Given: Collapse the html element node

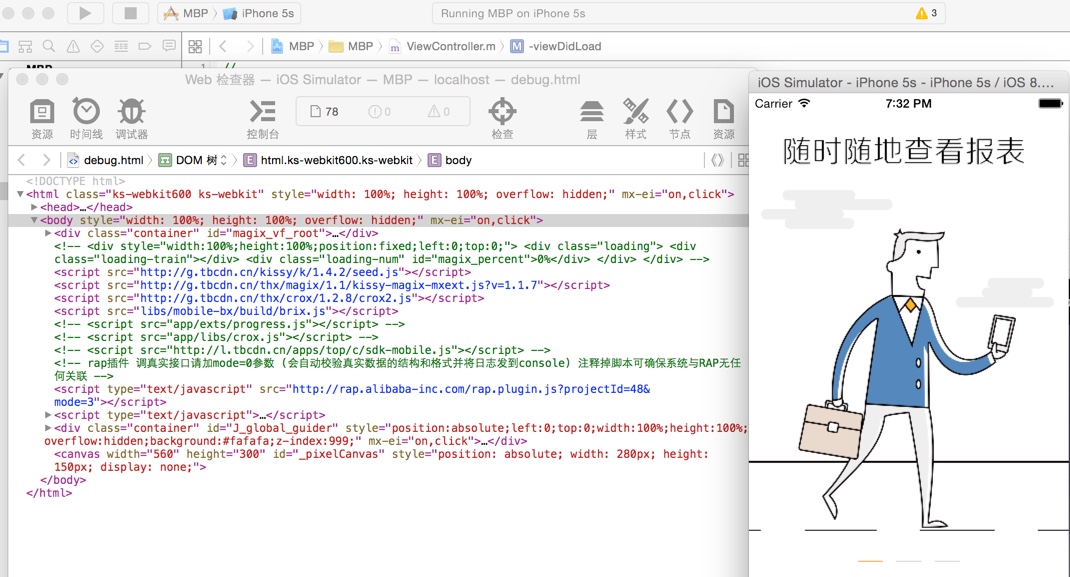Looking at the screenshot, I should (x=20, y=194).
